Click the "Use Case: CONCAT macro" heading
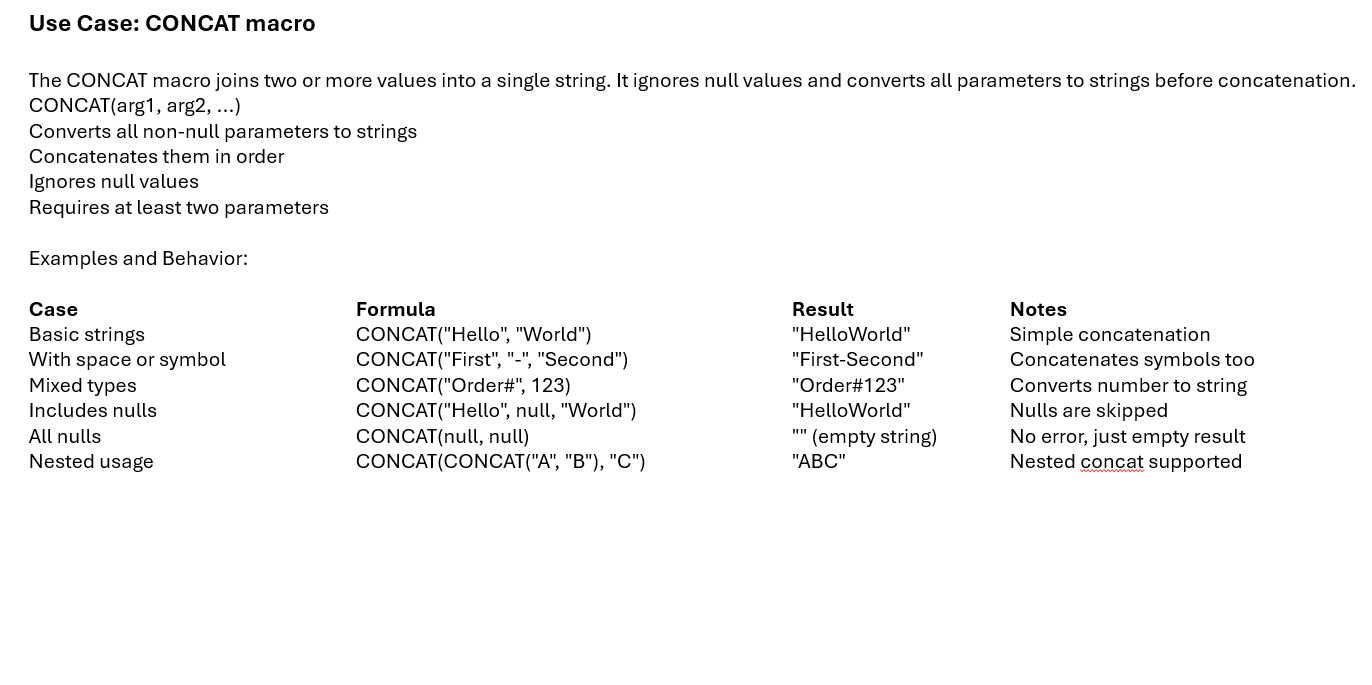Screen dimensions: 1372x685 pos(172,23)
